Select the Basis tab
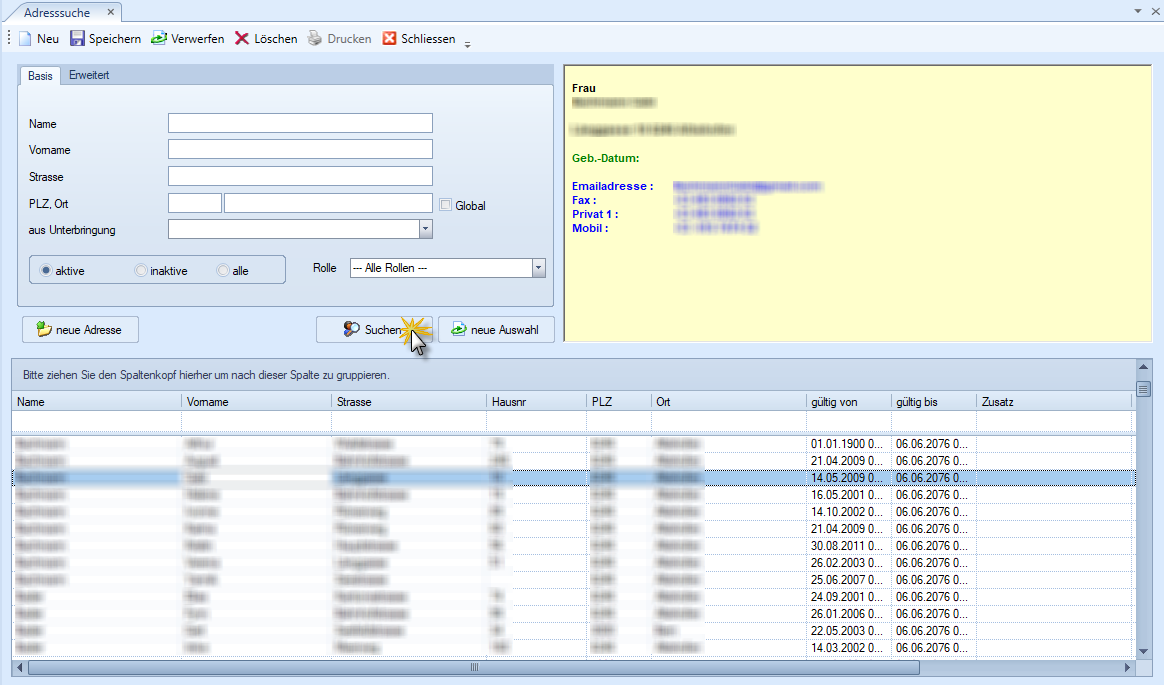The image size is (1164, 685). [40, 76]
